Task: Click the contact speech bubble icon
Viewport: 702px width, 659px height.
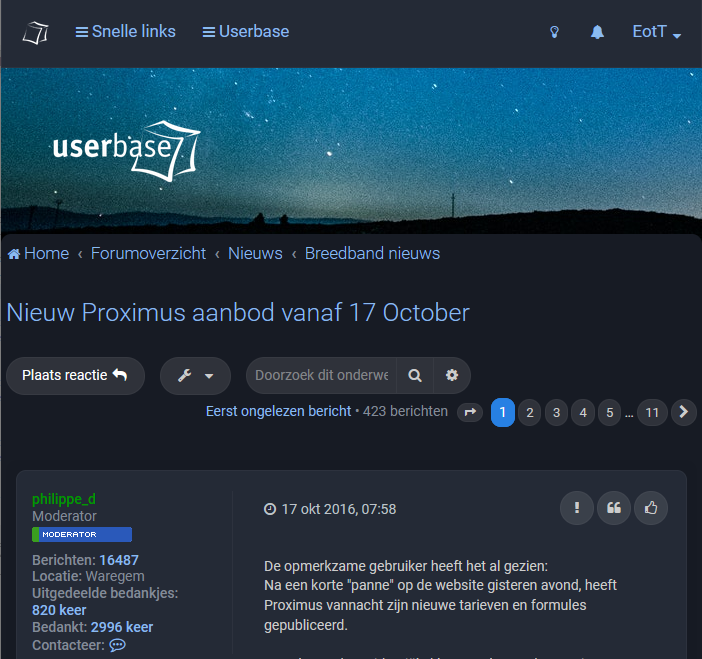Action: click(117, 645)
